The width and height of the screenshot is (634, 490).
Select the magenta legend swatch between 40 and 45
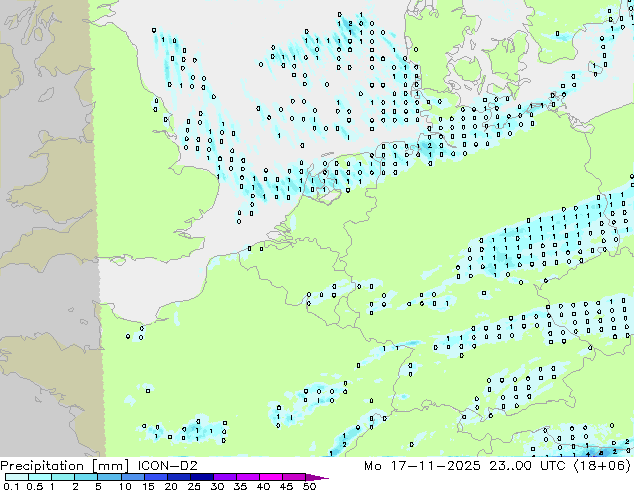click(x=271, y=477)
